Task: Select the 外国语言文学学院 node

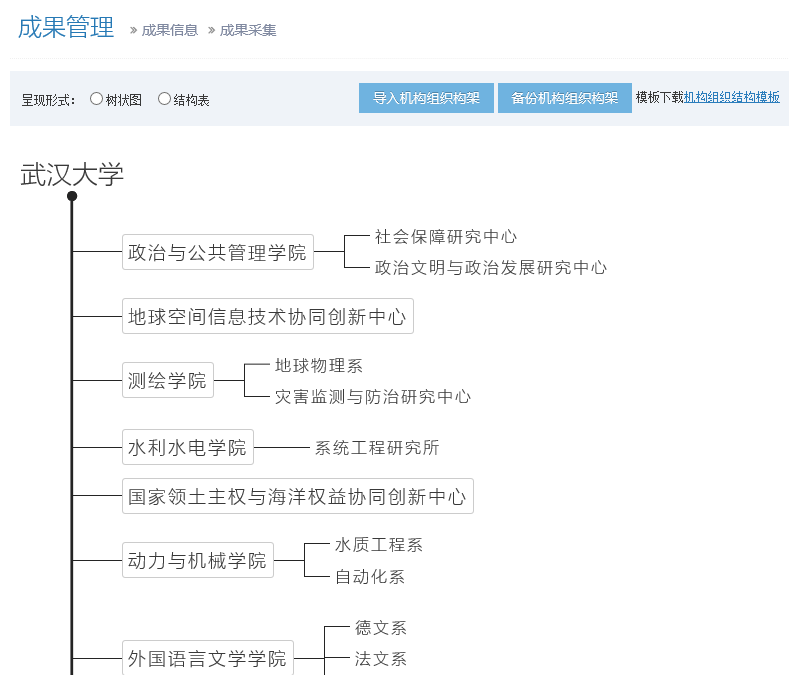Action: pyautogui.click(x=208, y=658)
